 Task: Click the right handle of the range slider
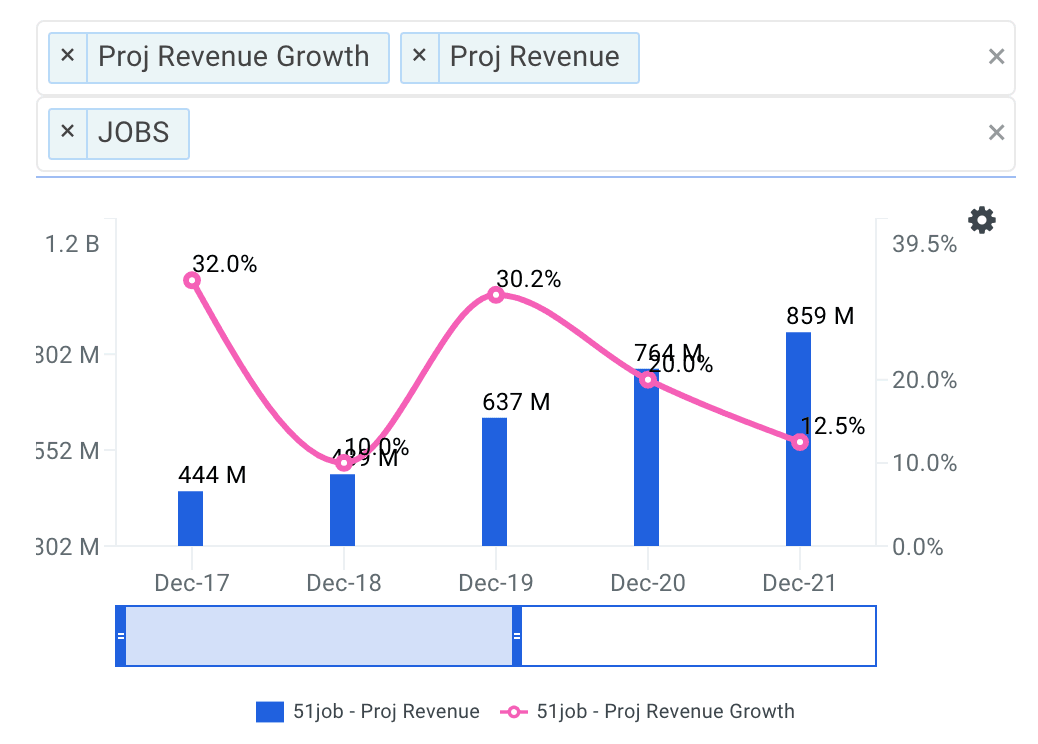[x=517, y=636]
